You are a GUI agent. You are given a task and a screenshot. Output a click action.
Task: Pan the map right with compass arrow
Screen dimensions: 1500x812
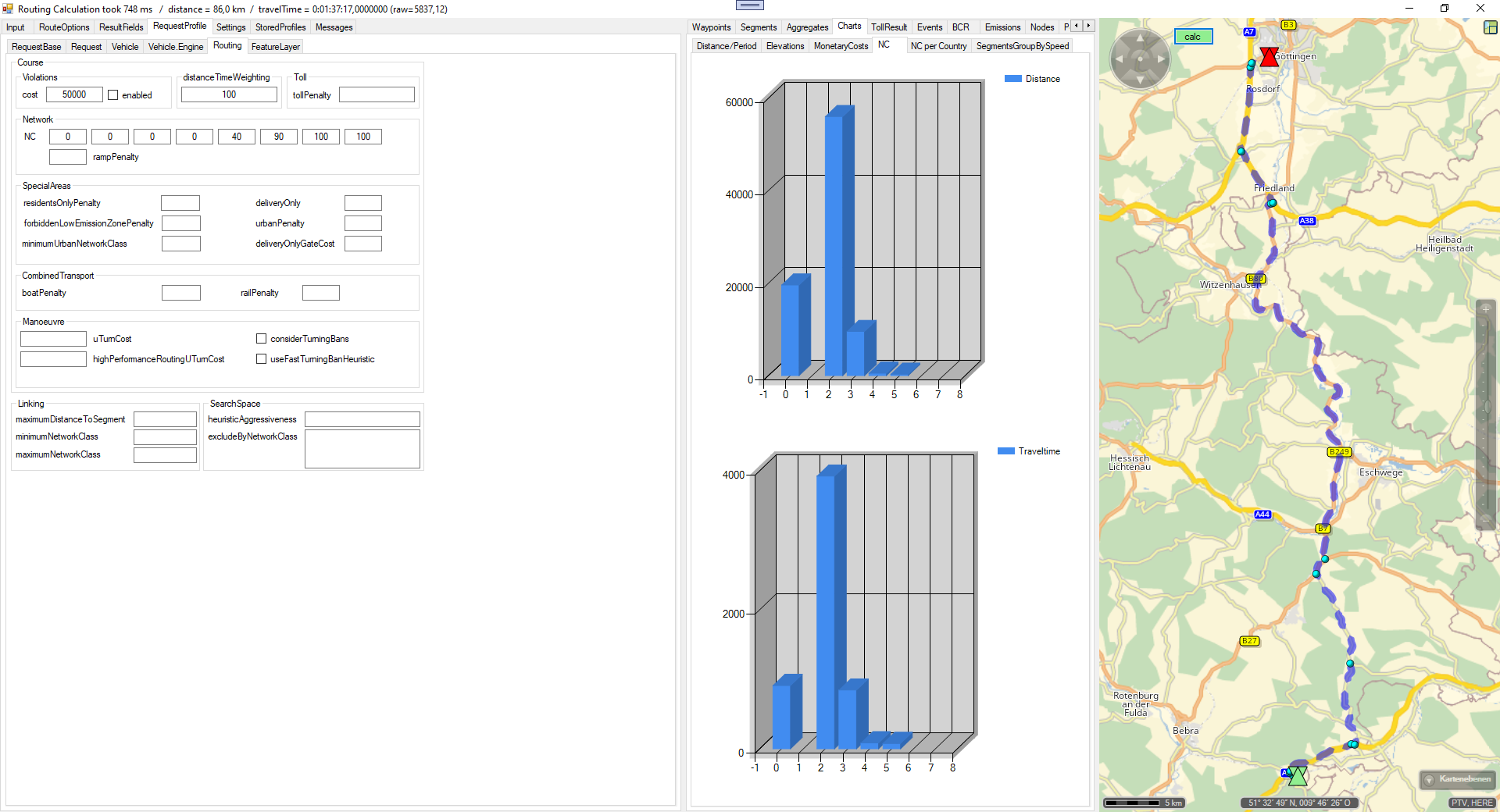pyautogui.click(x=1162, y=59)
